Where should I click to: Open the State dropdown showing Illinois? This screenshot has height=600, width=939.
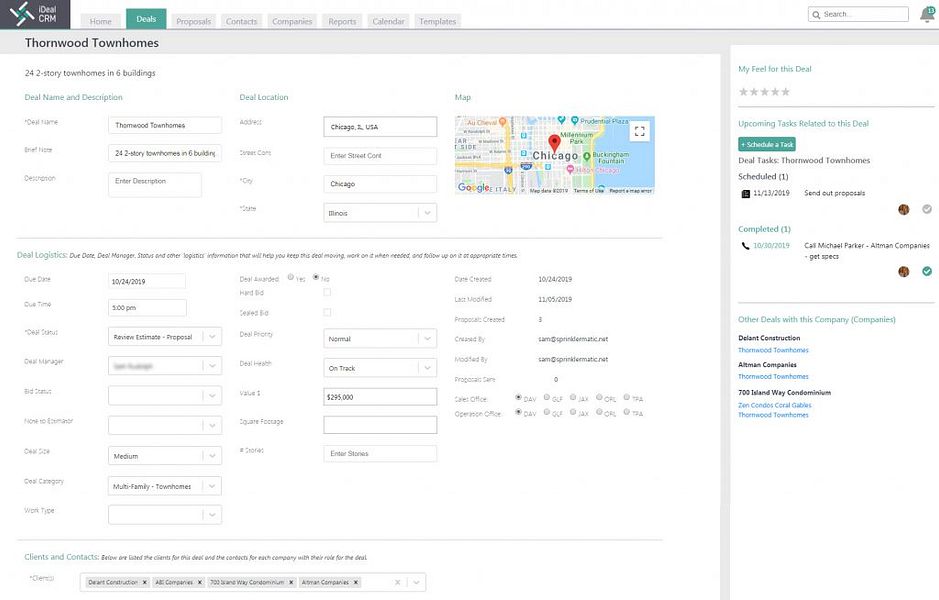point(380,213)
